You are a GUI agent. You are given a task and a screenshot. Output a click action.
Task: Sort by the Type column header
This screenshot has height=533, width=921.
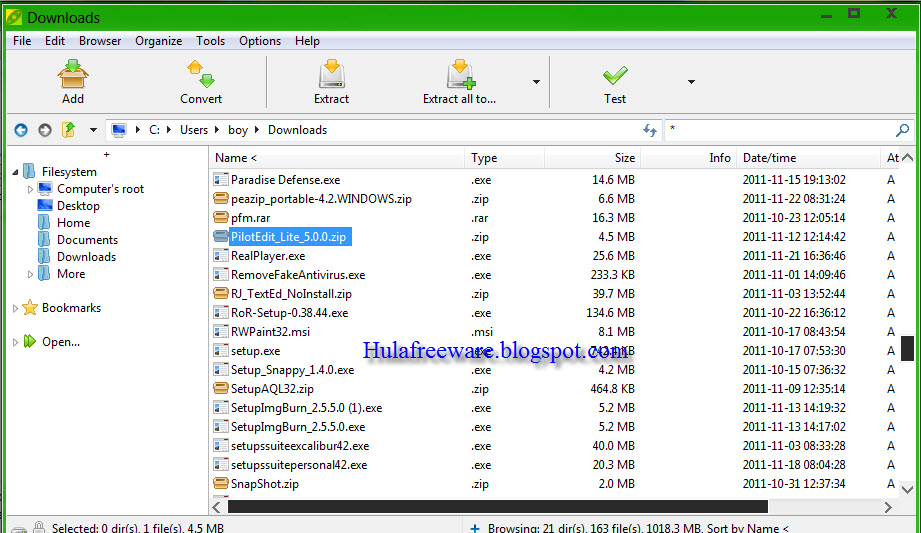[x=505, y=157]
